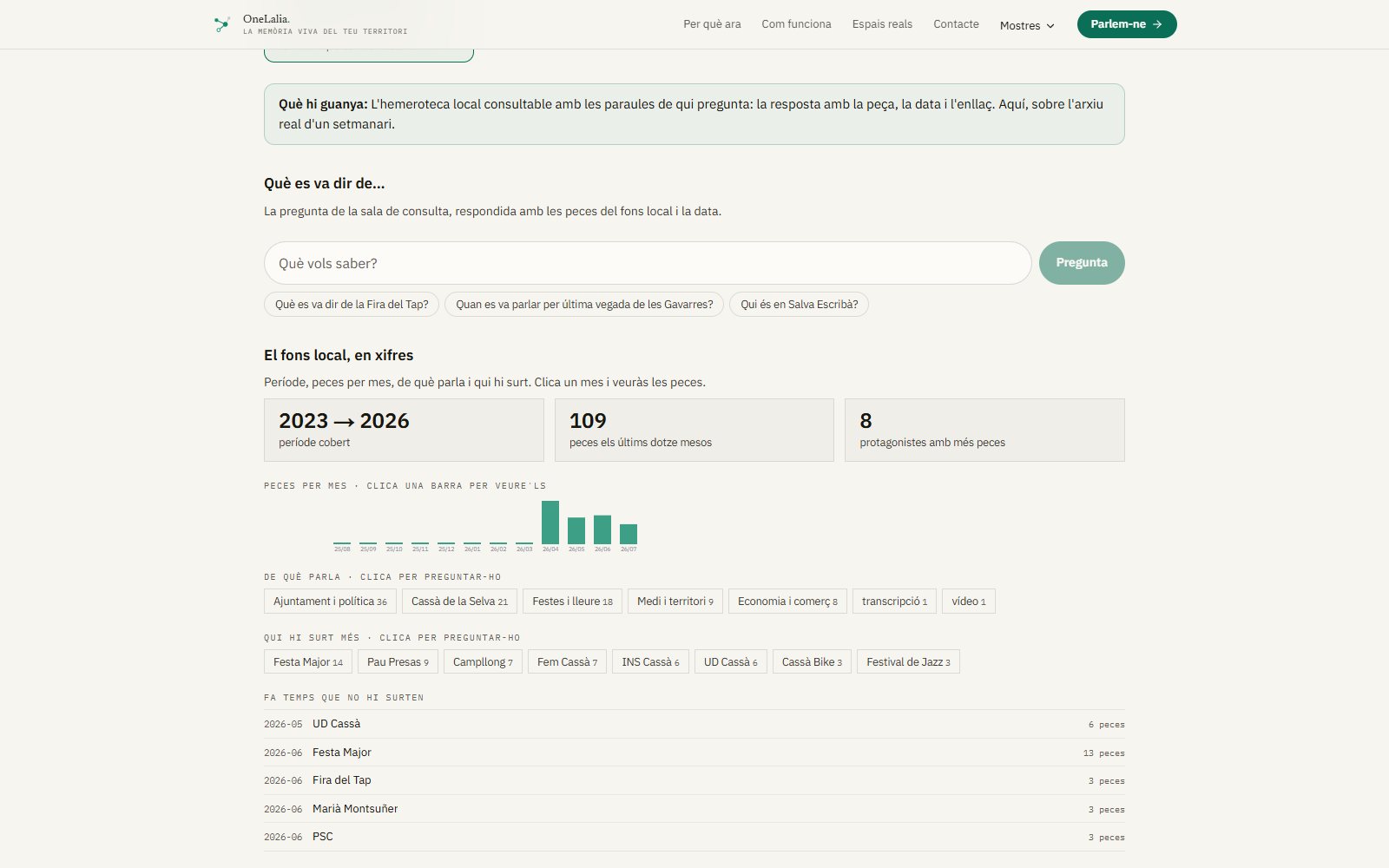Click the 8 protagonistes stat card
The height and width of the screenshot is (868, 1389).
click(984, 430)
